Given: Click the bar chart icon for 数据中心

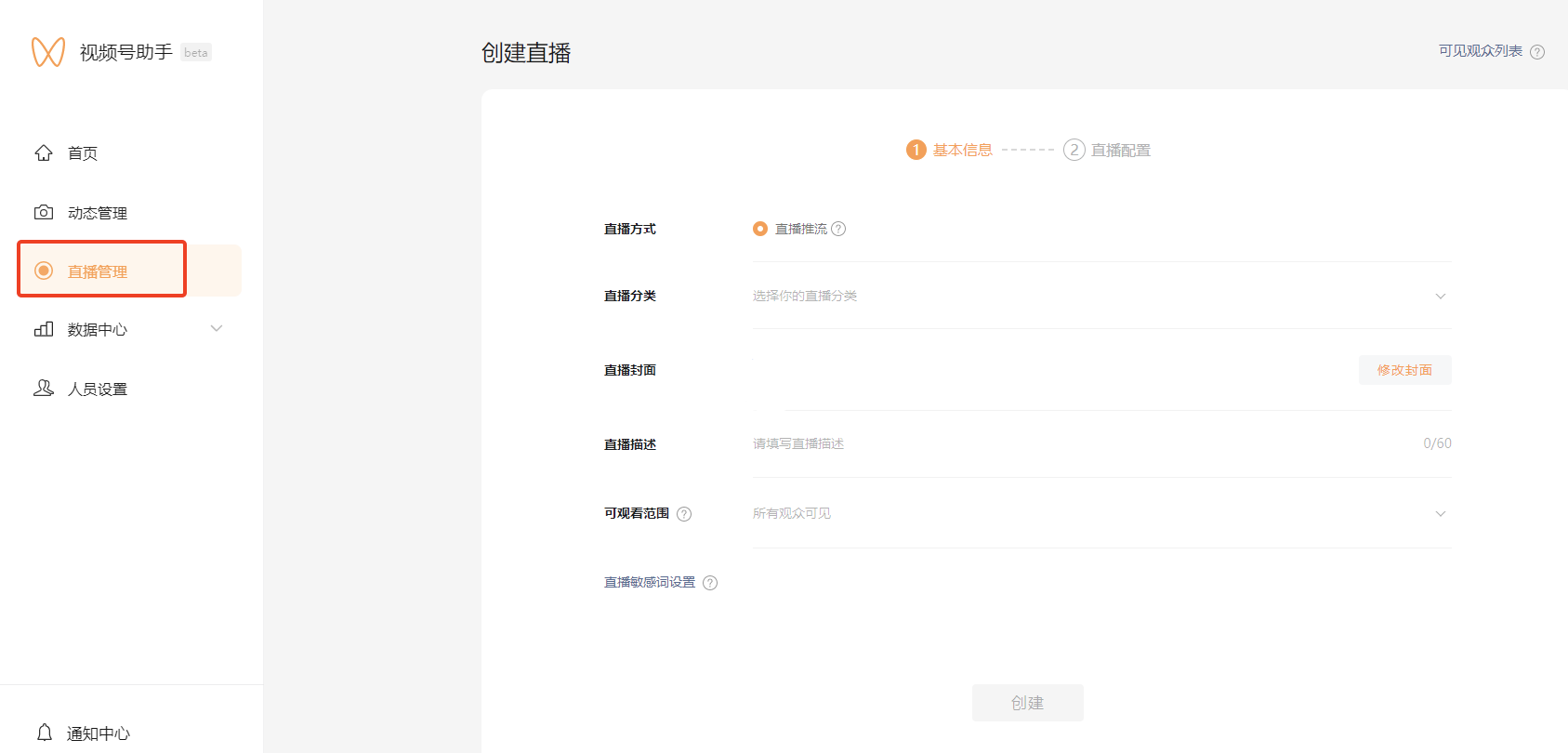Looking at the screenshot, I should pyautogui.click(x=44, y=329).
